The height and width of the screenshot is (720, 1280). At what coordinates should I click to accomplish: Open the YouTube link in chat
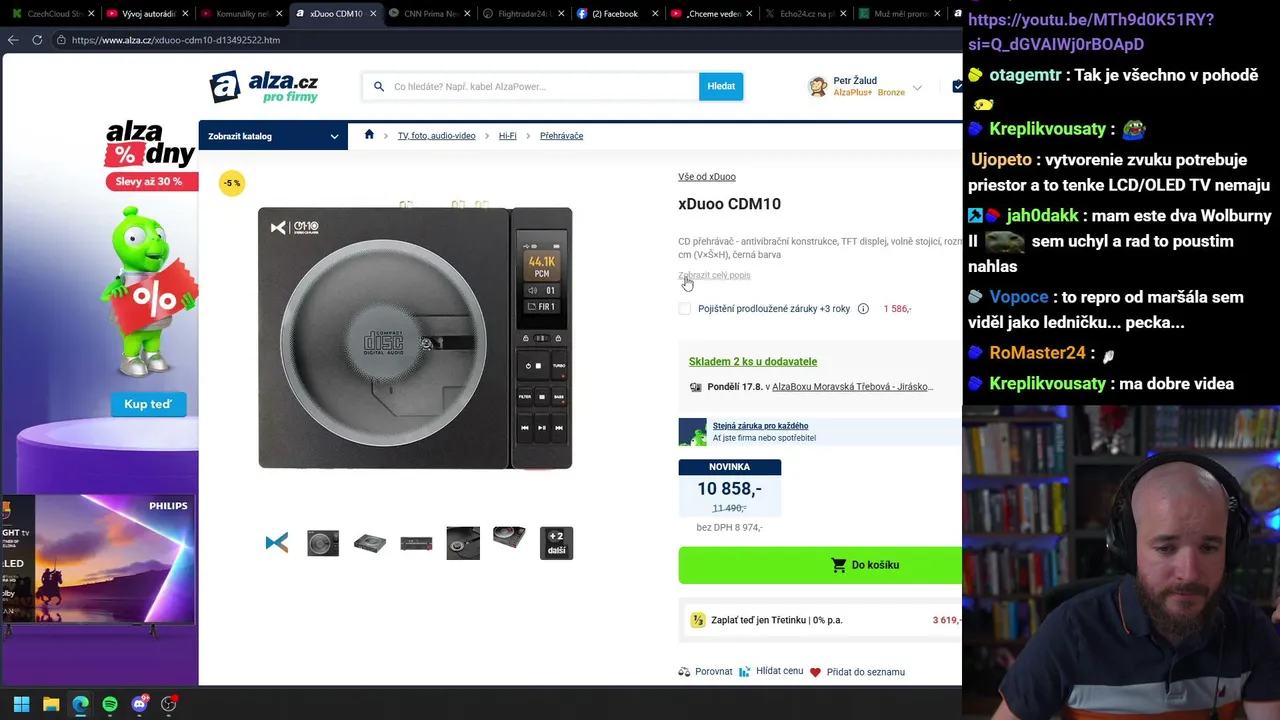coord(1091,32)
